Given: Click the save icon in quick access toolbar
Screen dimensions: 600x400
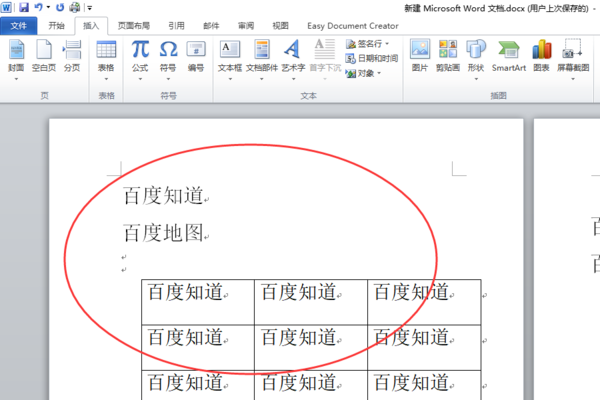Looking at the screenshot, I should (x=24, y=7).
